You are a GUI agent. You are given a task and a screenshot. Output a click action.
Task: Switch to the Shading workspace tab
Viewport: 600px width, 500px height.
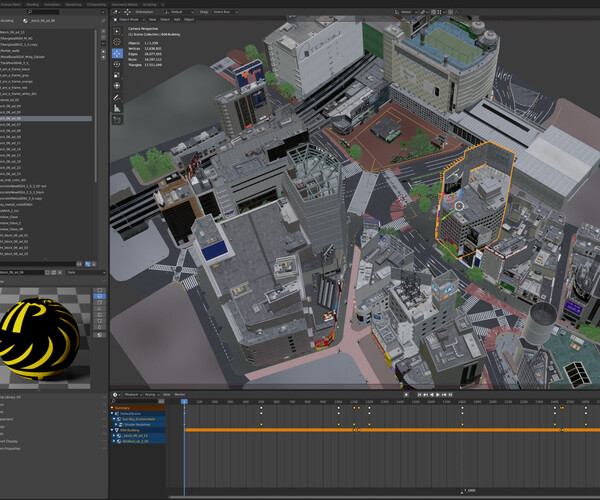[x=32, y=5]
